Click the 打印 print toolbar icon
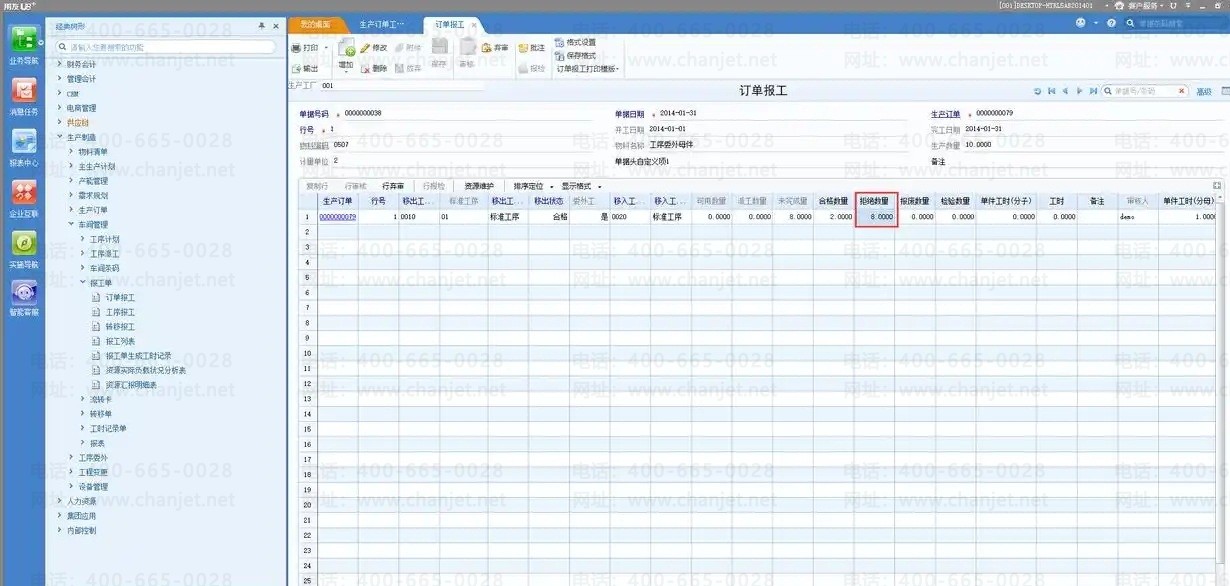The height and width of the screenshot is (586, 1230). click(296, 47)
